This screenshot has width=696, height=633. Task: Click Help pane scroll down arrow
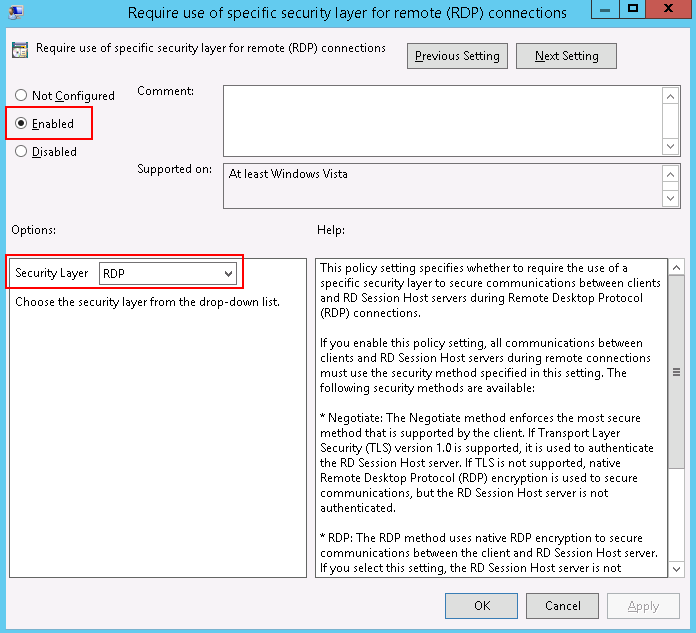676,569
